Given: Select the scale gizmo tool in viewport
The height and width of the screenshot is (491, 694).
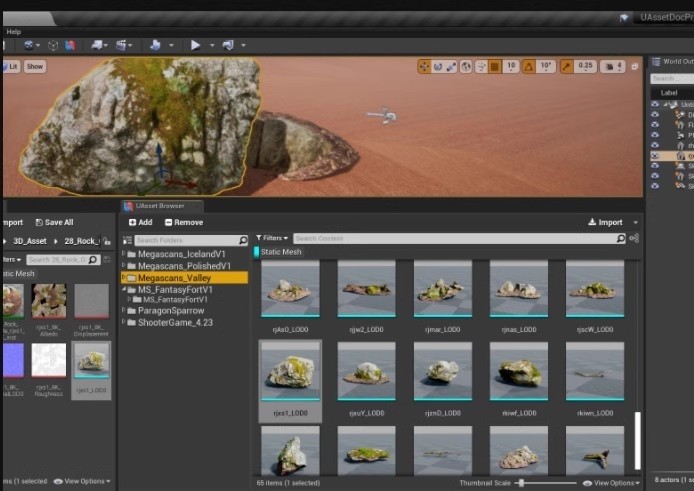Looking at the screenshot, I should click(451, 67).
